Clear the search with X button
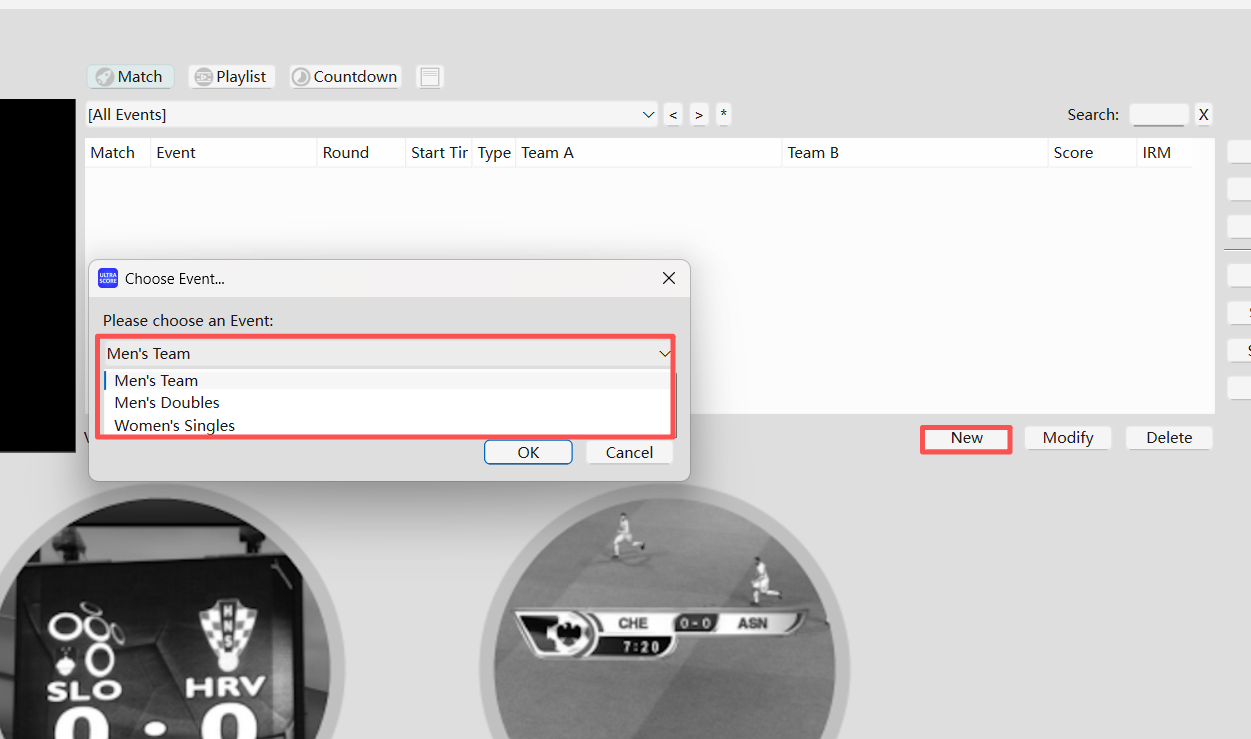The width and height of the screenshot is (1251, 739). pos(1204,115)
